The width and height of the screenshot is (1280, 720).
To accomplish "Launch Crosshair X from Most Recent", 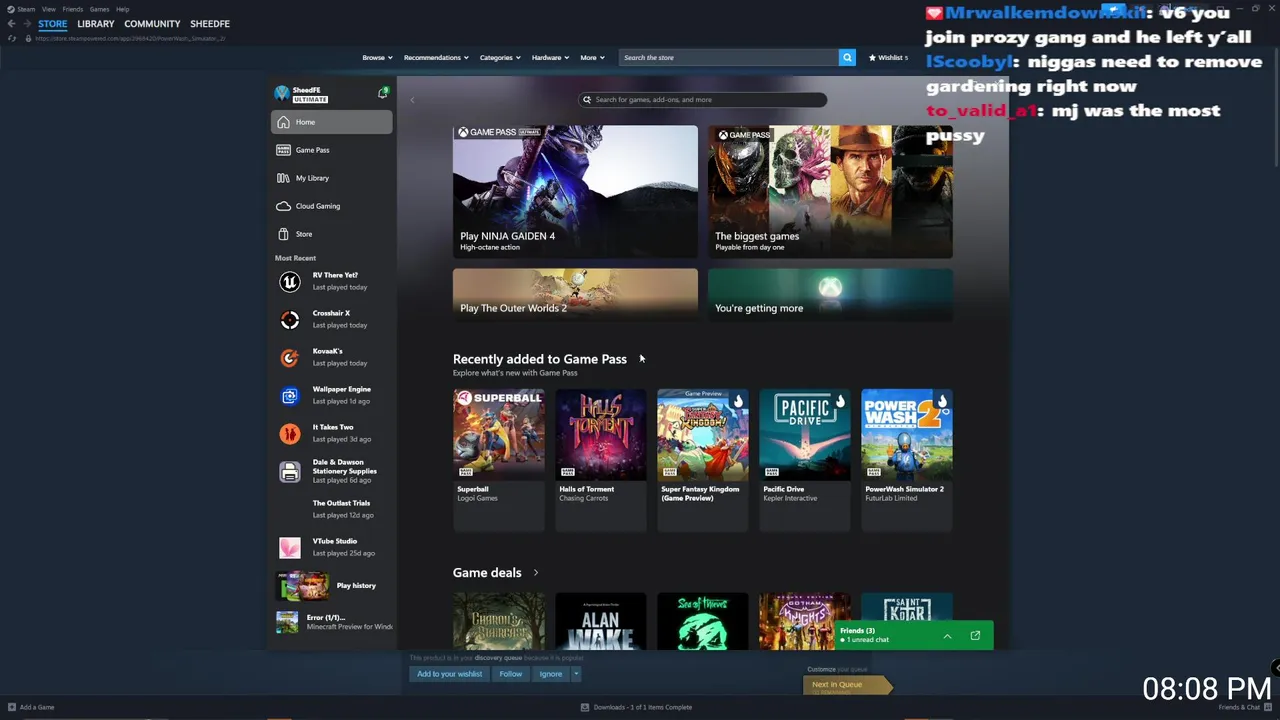I will [x=331, y=320].
